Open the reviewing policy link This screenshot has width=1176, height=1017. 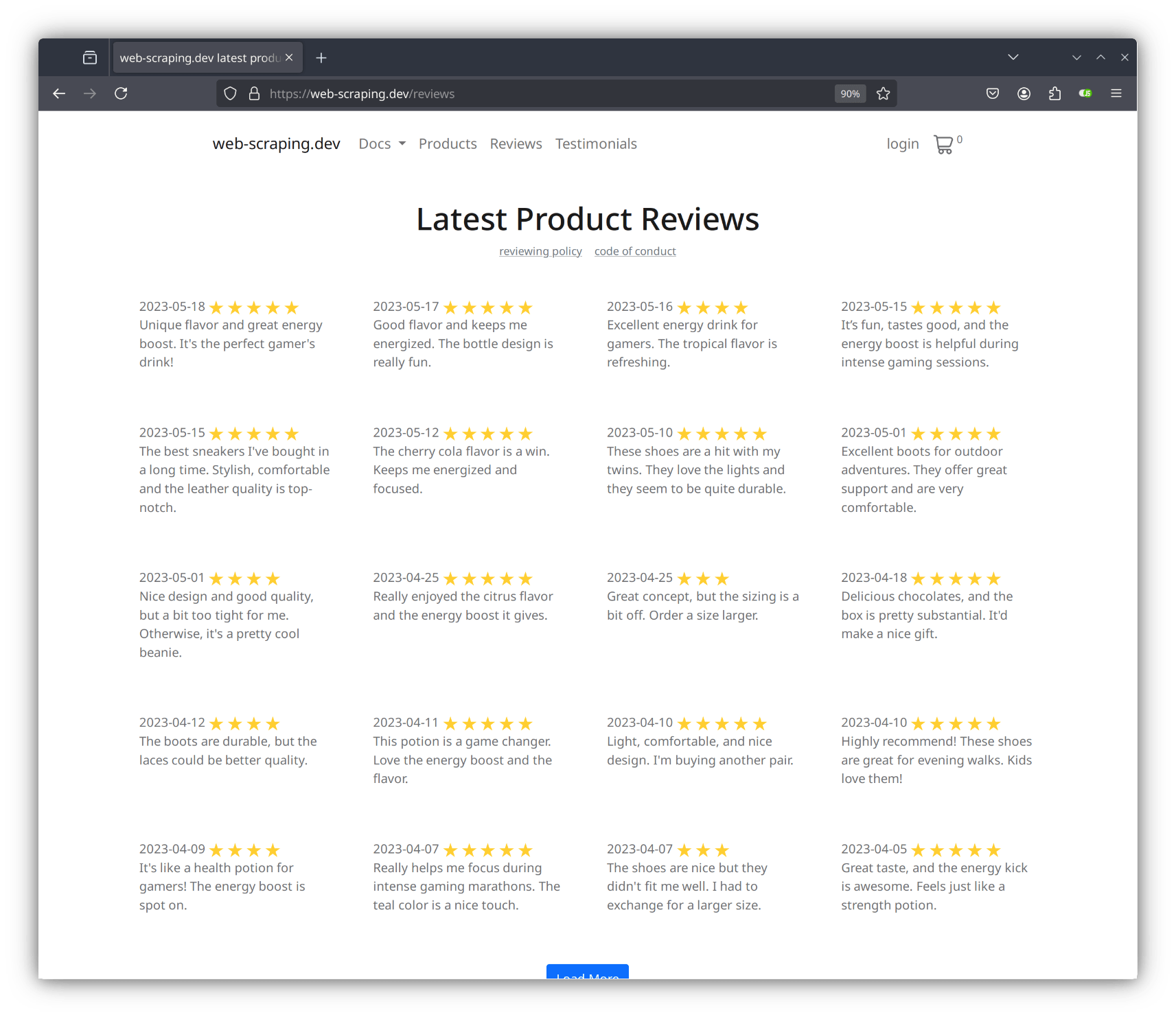540,250
